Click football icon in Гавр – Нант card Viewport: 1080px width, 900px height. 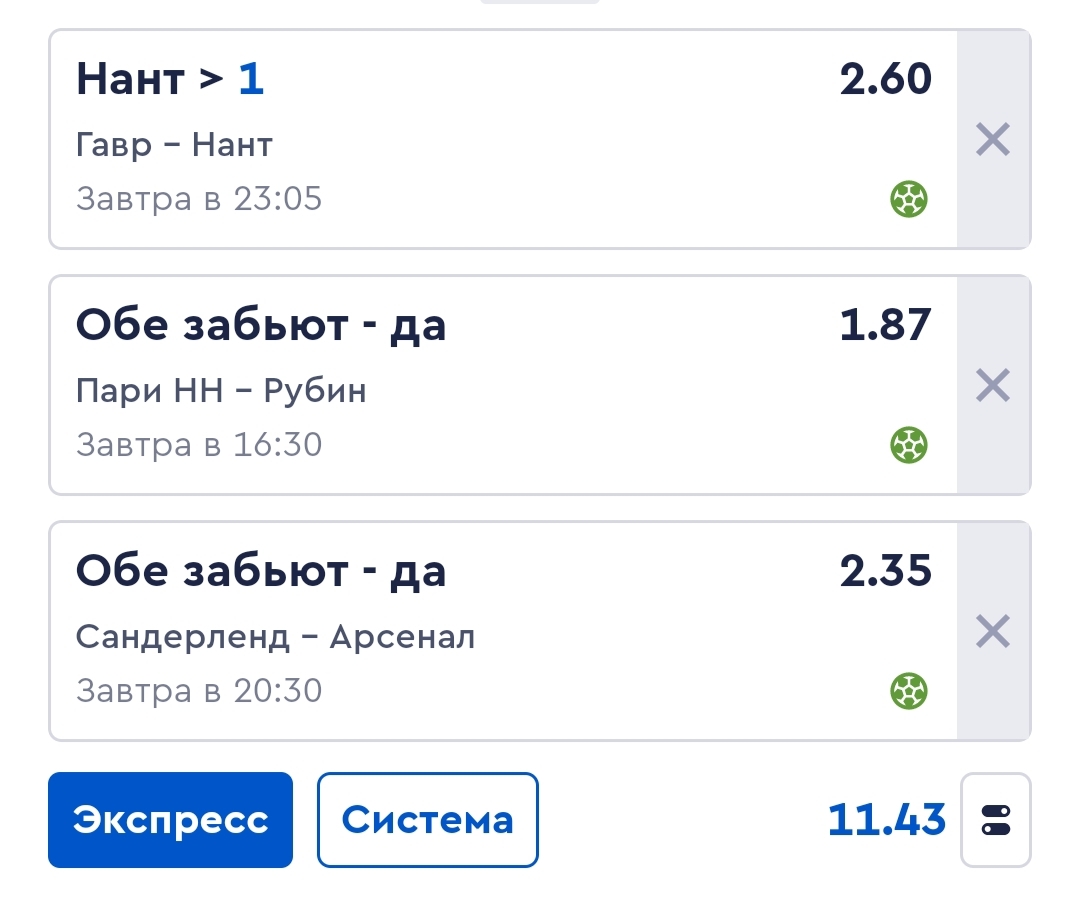pos(909,200)
